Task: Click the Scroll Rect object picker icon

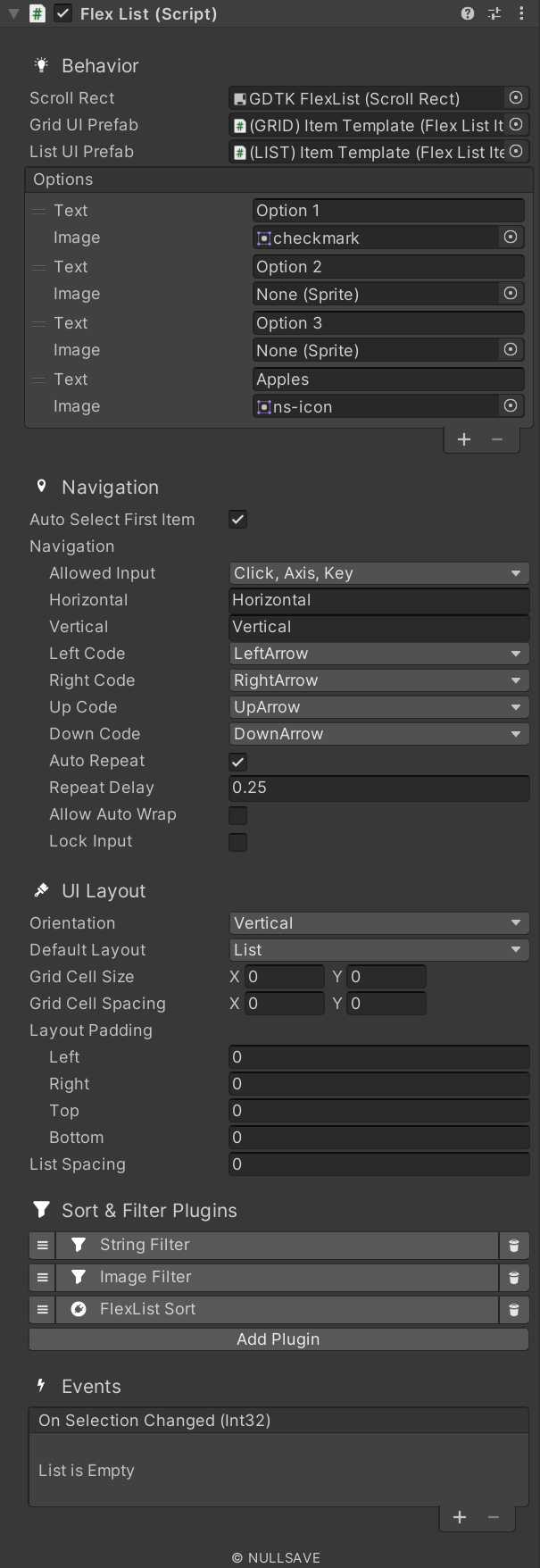Action: click(x=516, y=98)
